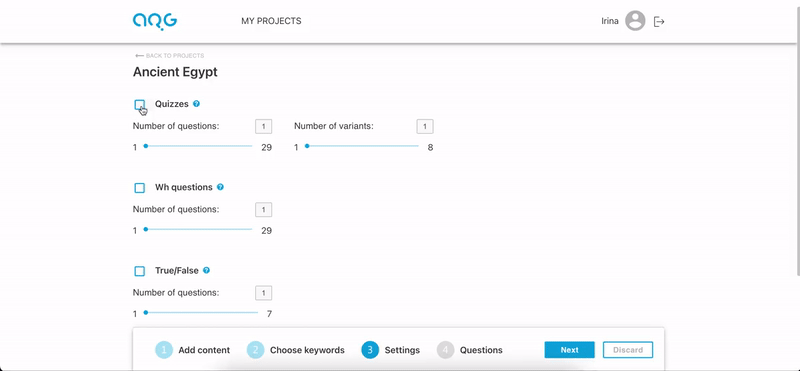
Task: Enable the Quizzes checkbox
Action: tap(139, 105)
